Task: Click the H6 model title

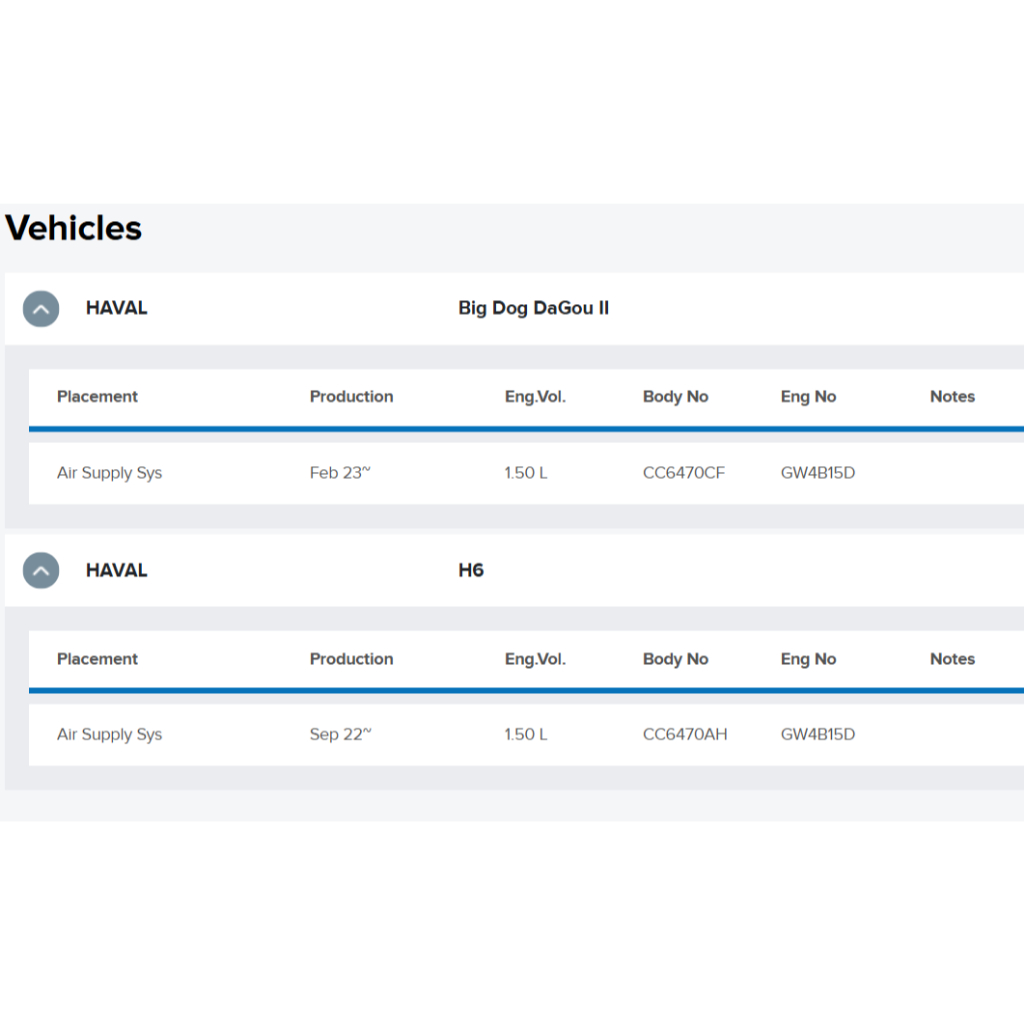Action: 470,570
